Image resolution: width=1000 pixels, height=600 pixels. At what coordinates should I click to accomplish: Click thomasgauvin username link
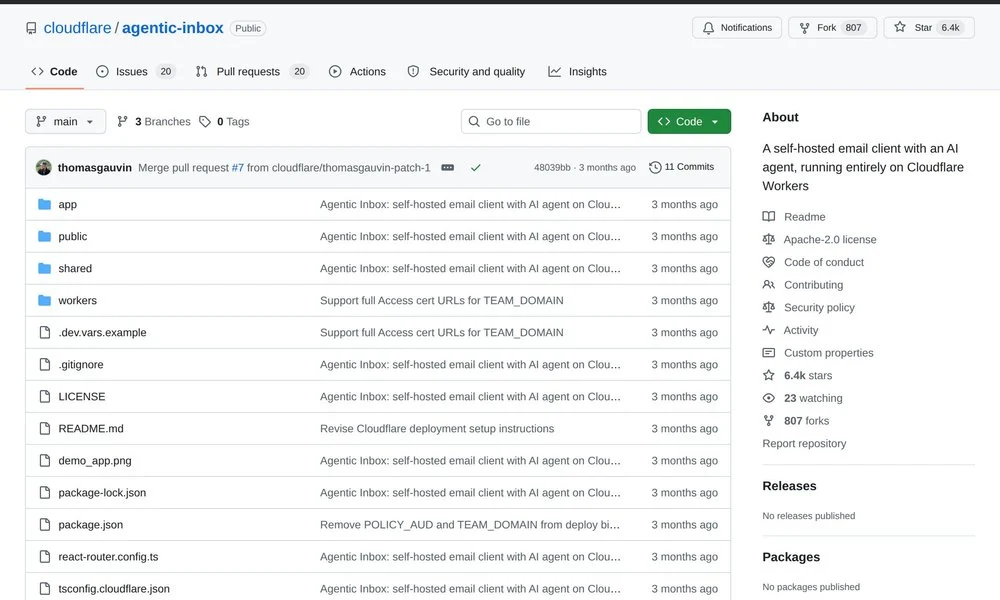click(x=94, y=168)
